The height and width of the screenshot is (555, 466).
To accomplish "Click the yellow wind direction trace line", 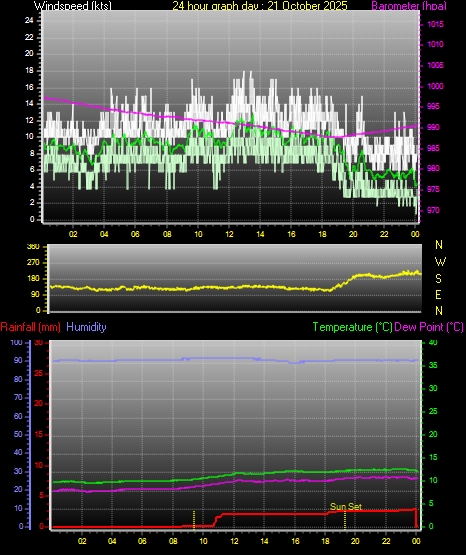I will tap(234, 287).
